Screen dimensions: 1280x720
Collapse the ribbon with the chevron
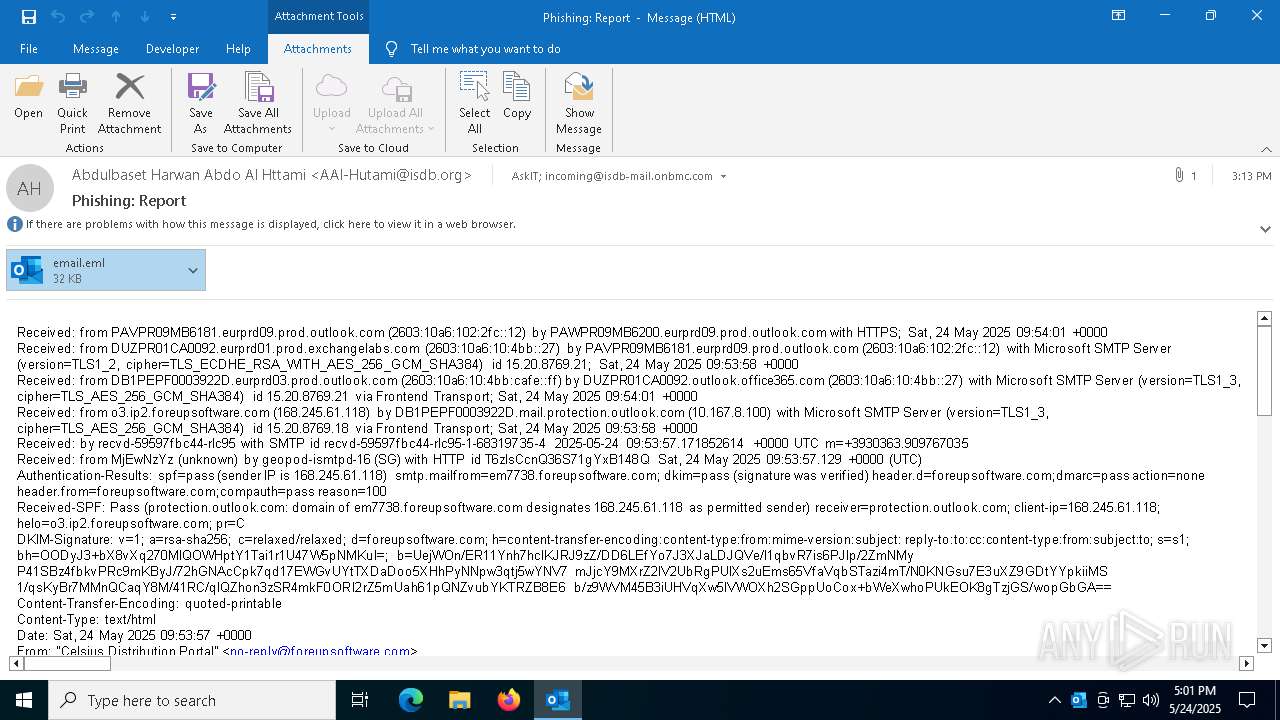pos(1266,149)
